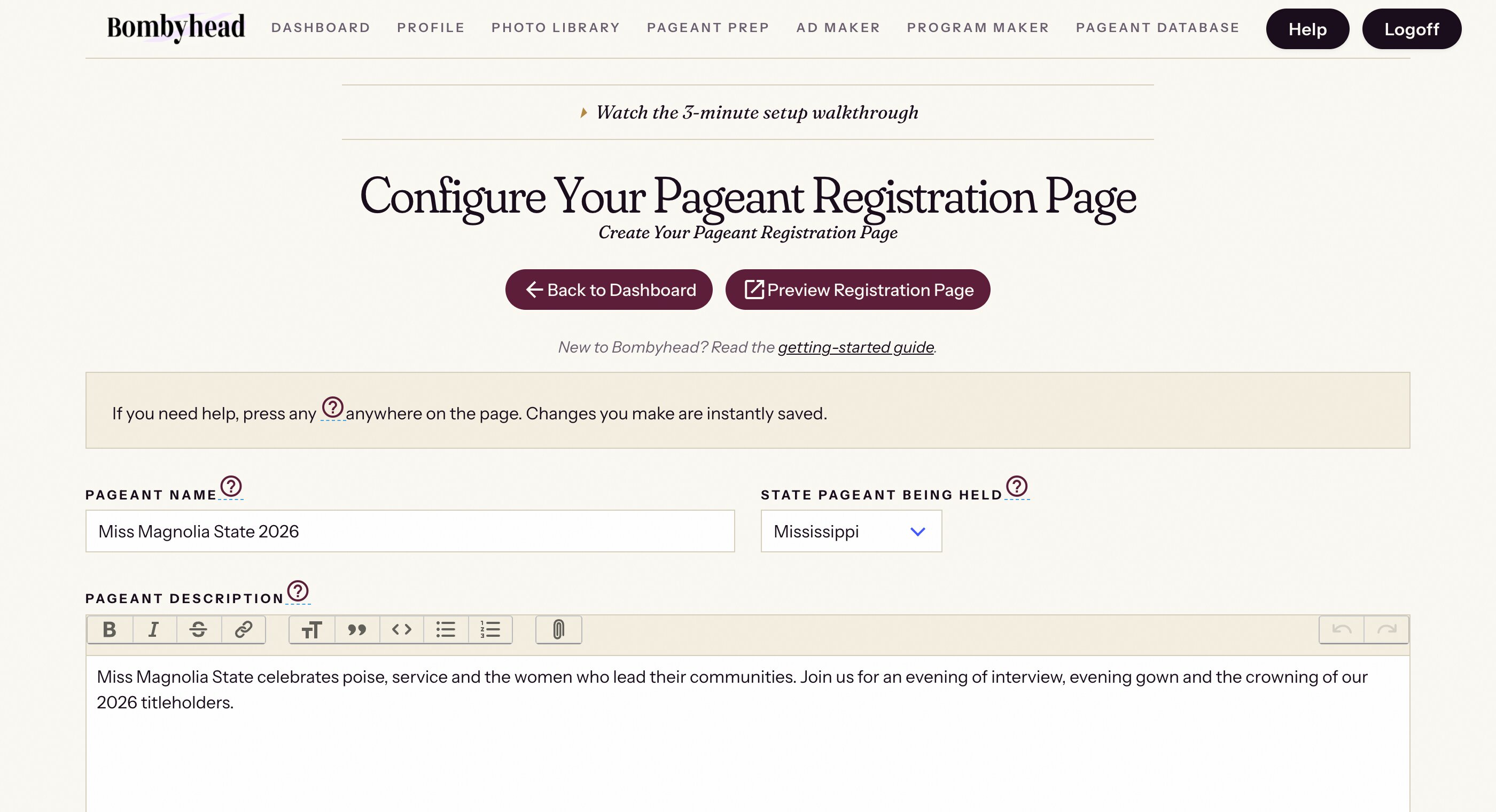The image size is (1496, 812).
Task: Insert a block quote in description
Action: 356,630
